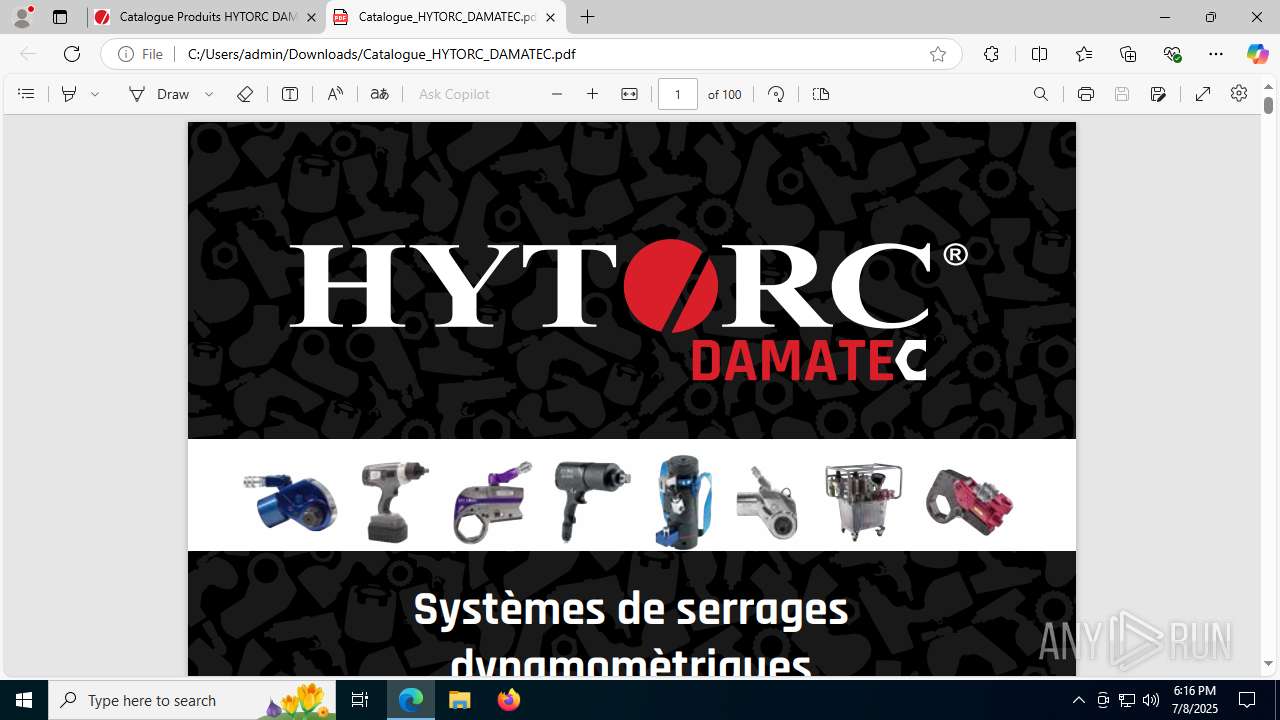Toggle Split screen view

[x=1039, y=54]
